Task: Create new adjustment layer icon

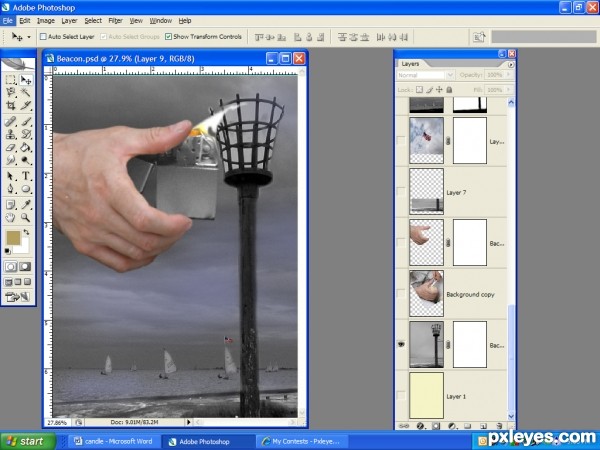Action: [x=452, y=426]
